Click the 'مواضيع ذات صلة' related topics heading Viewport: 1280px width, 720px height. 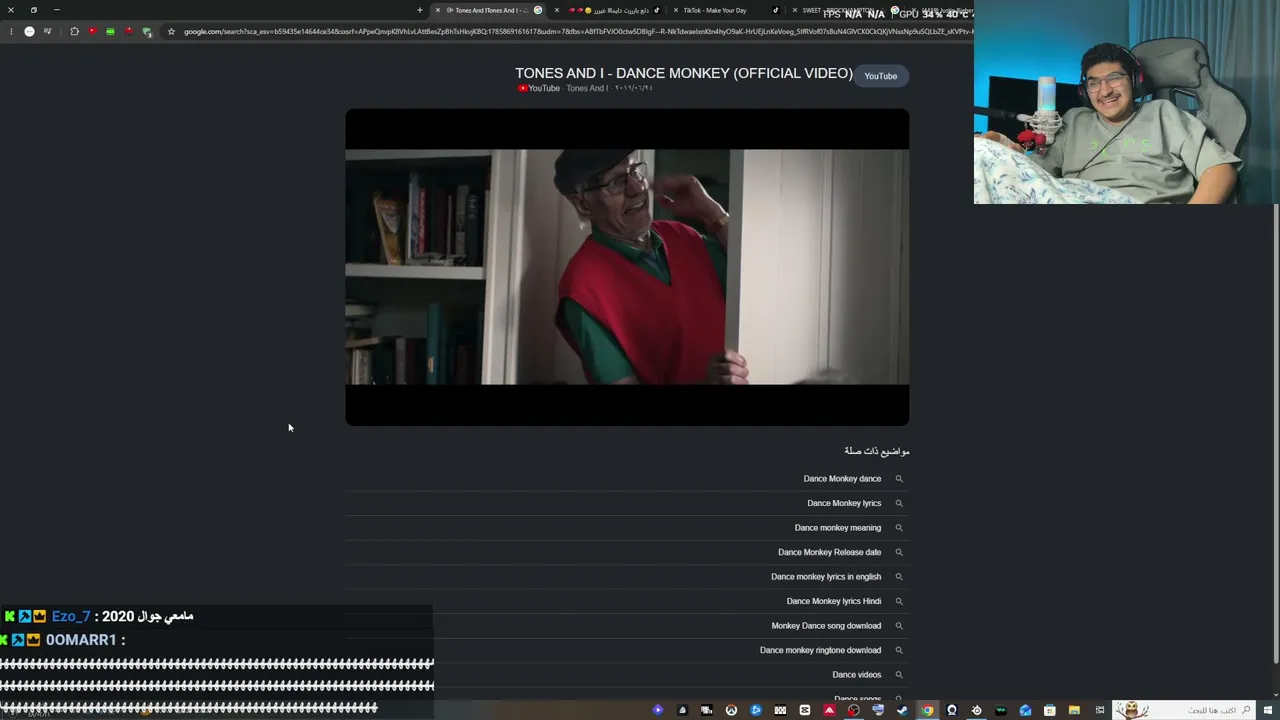877,451
